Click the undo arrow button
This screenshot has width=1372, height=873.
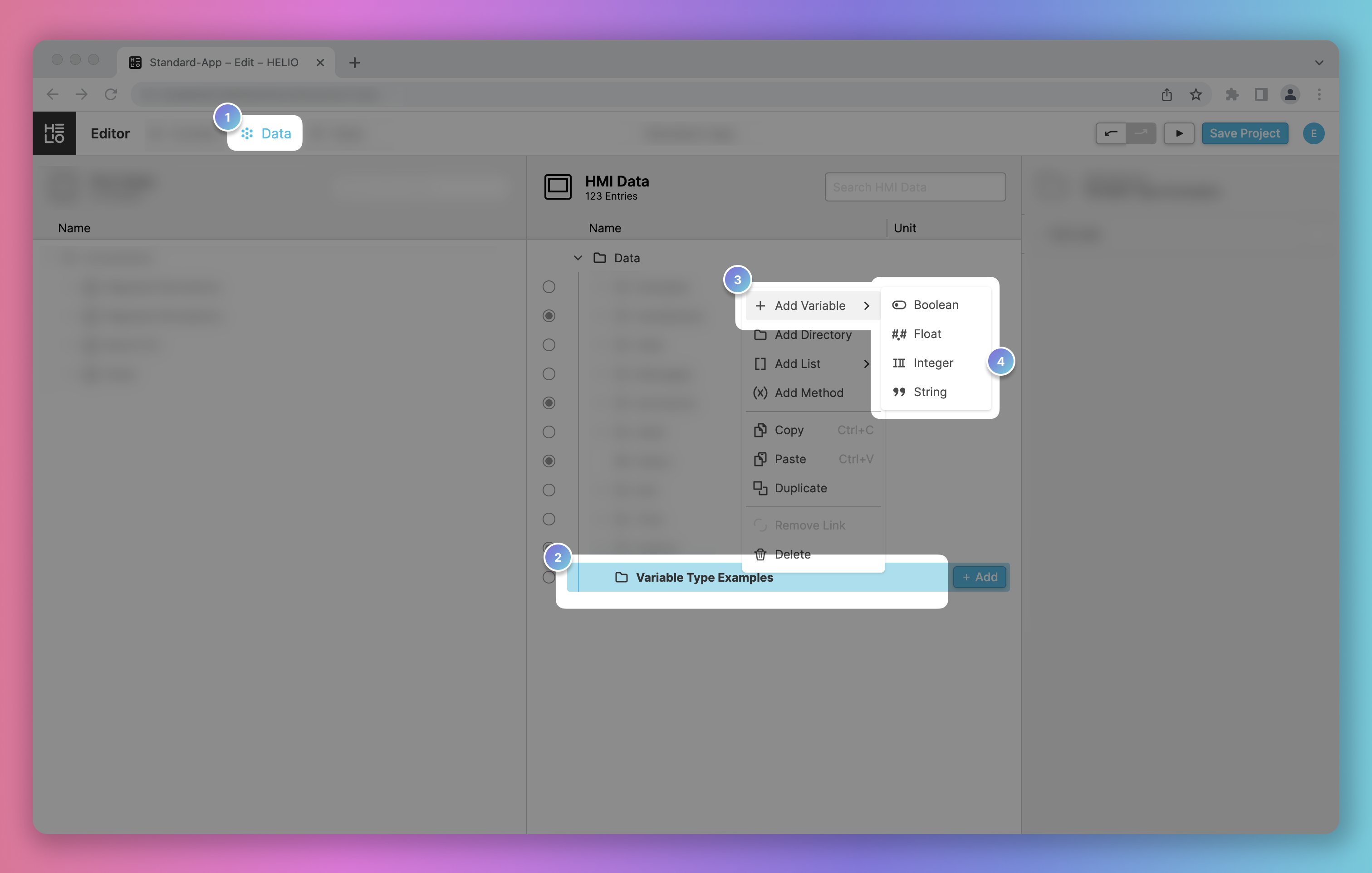point(1111,133)
